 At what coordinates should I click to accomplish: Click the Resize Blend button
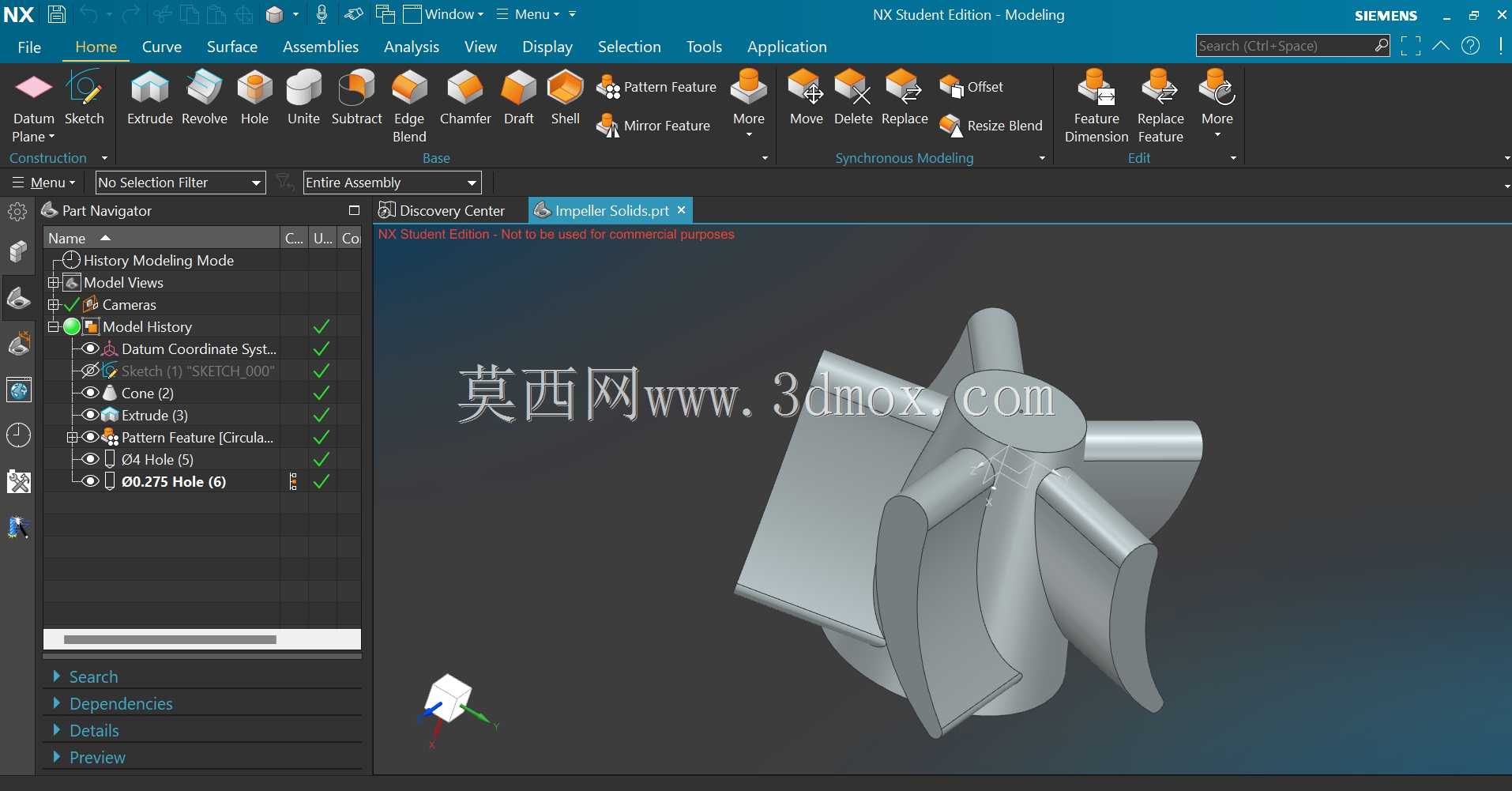pyautogui.click(x=991, y=126)
